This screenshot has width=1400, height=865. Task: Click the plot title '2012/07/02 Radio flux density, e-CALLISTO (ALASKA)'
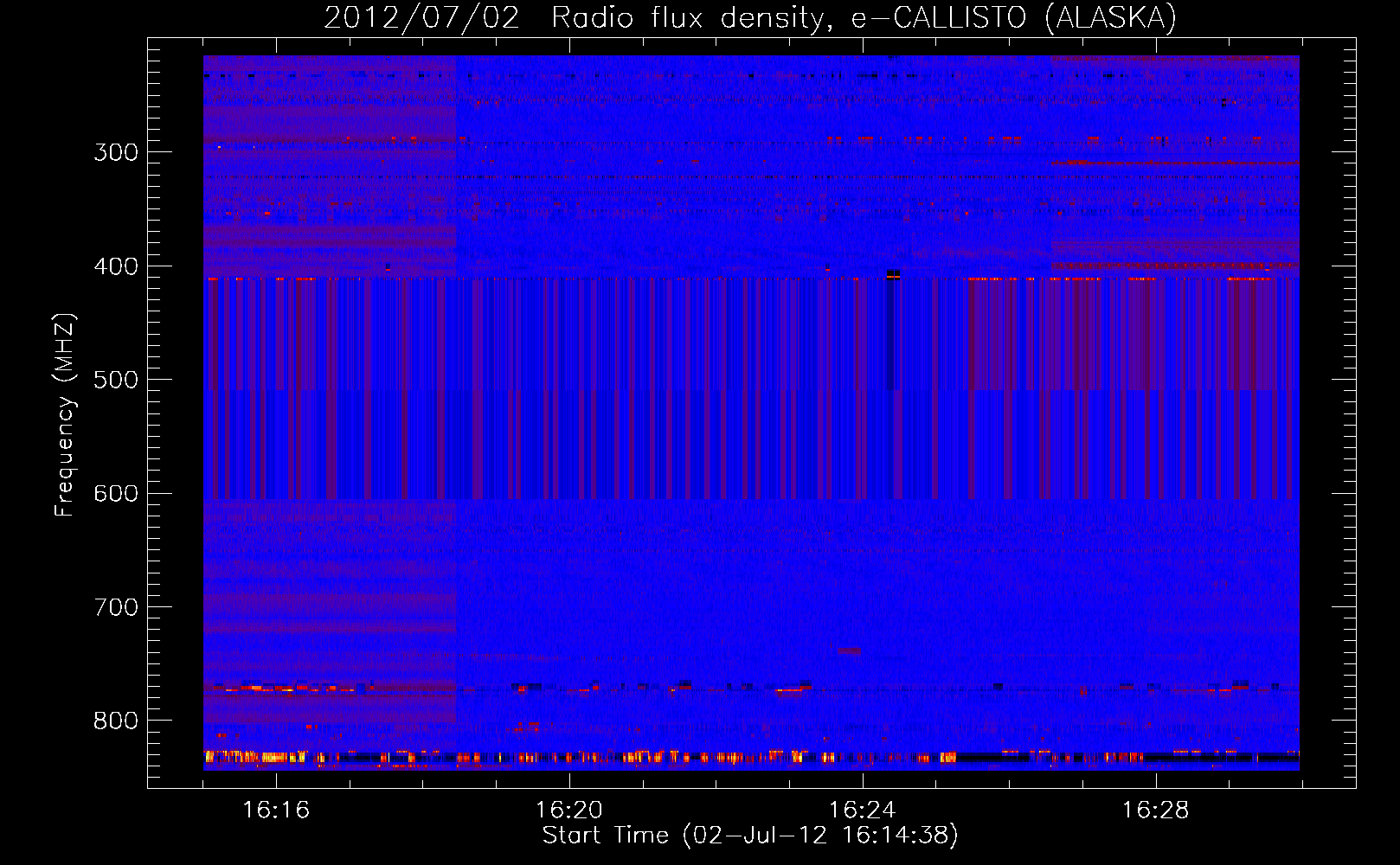click(x=750, y=17)
